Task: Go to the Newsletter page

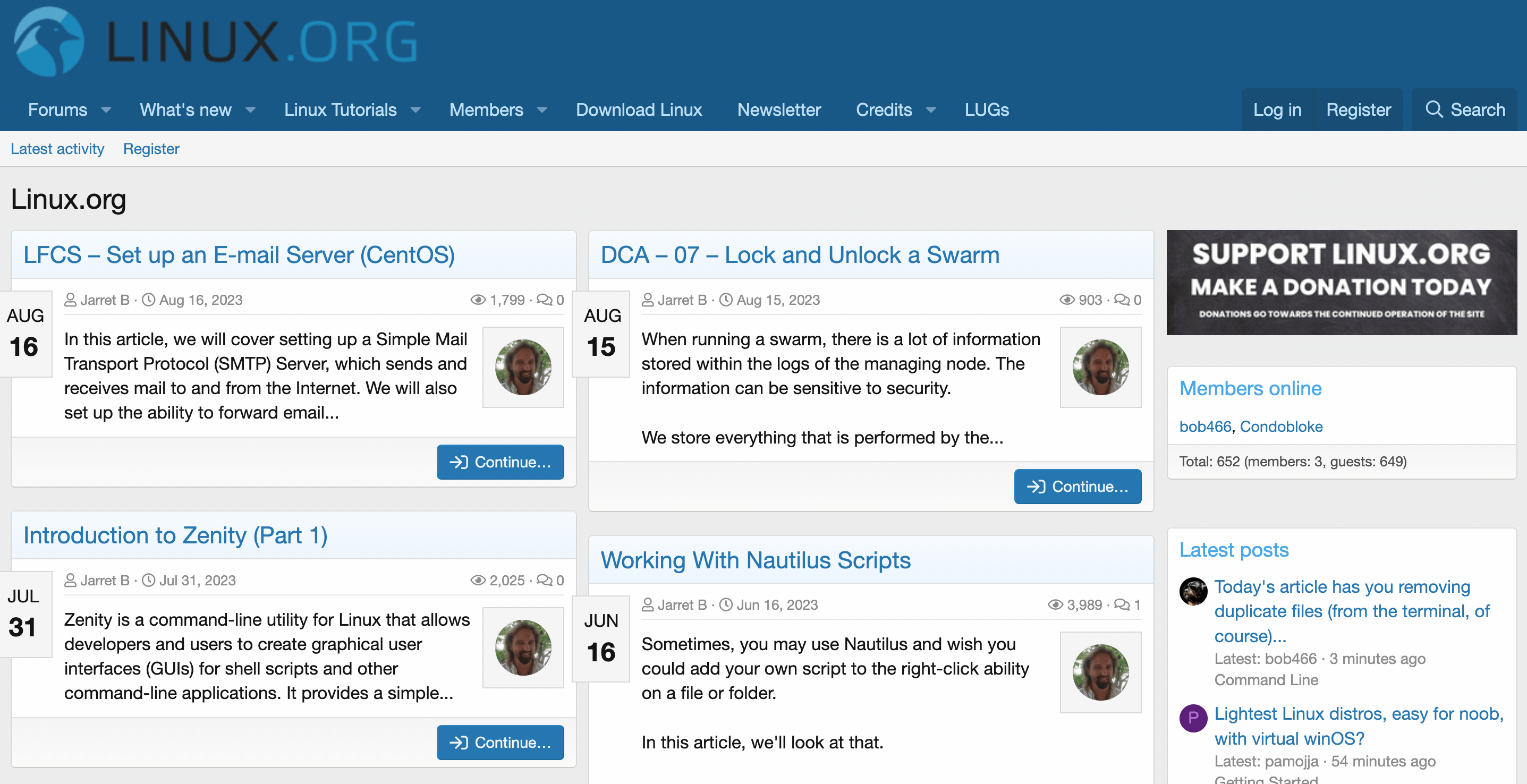Action: (x=778, y=109)
